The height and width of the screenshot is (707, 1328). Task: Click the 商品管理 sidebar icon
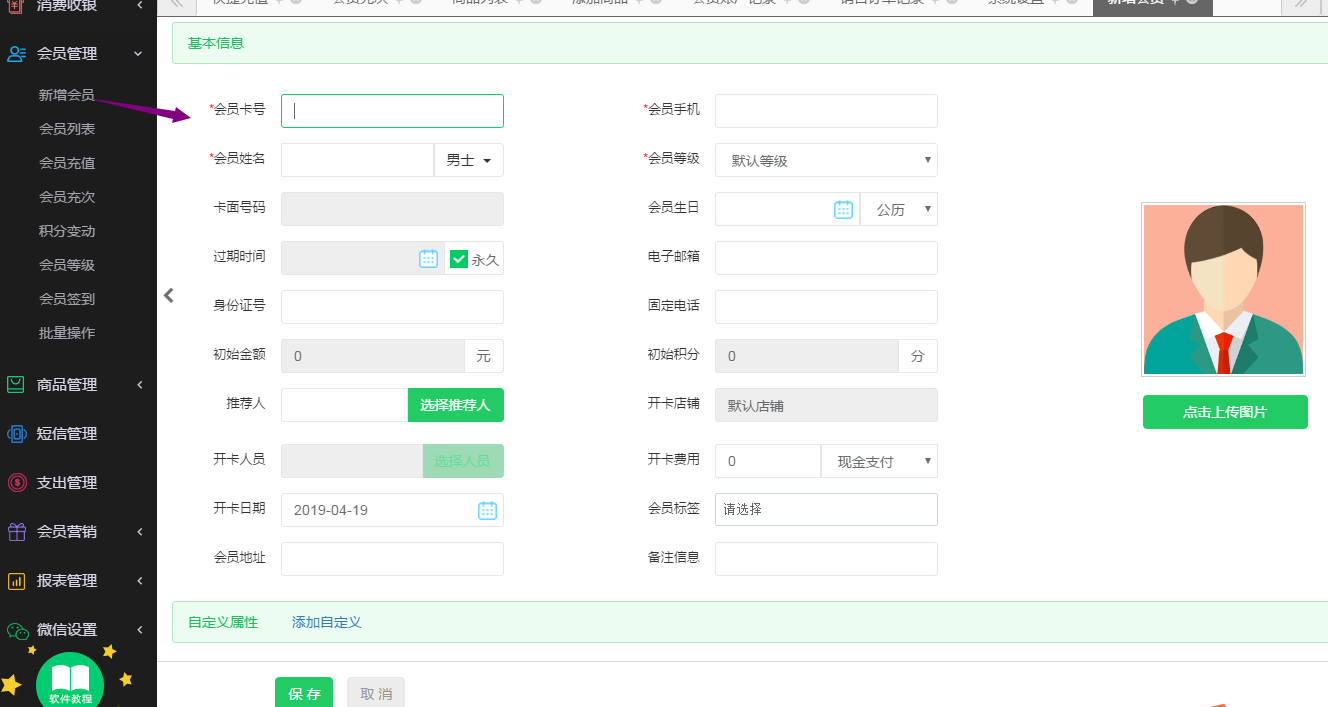(16, 385)
